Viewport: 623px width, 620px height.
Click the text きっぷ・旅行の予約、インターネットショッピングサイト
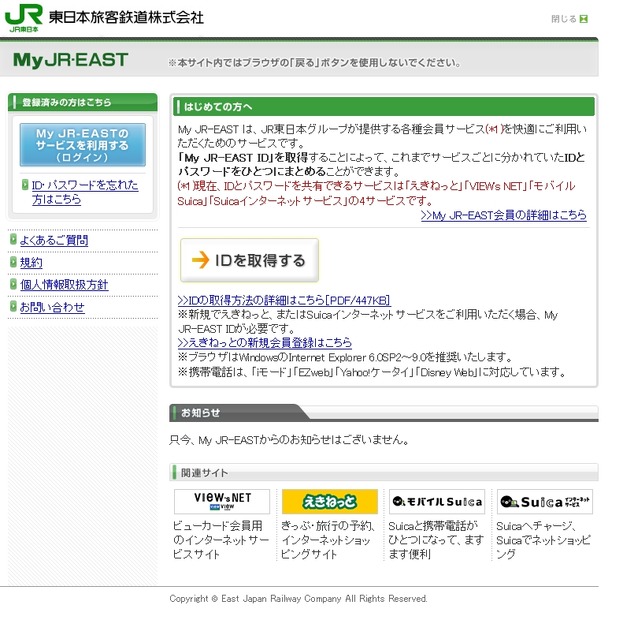(x=328, y=540)
